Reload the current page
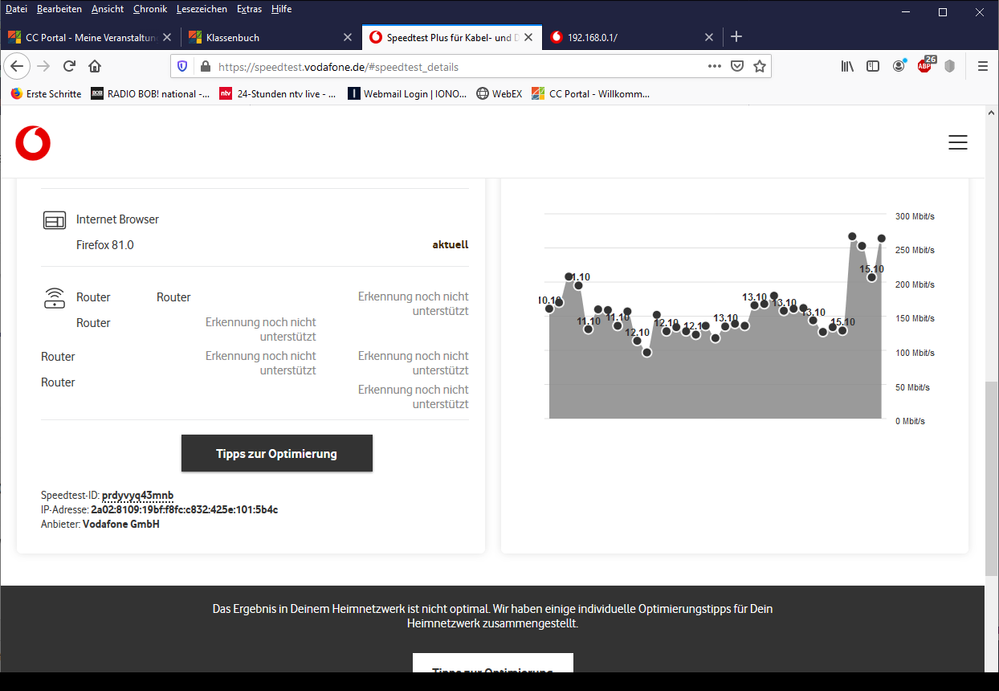The height and width of the screenshot is (691, 999). (69, 66)
